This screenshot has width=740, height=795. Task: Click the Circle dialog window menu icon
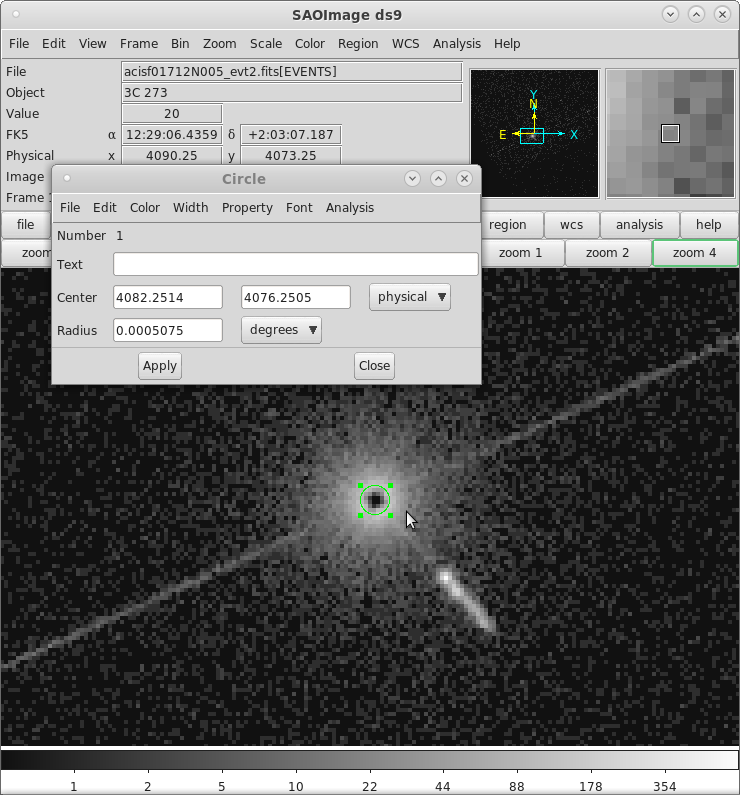(x=67, y=178)
